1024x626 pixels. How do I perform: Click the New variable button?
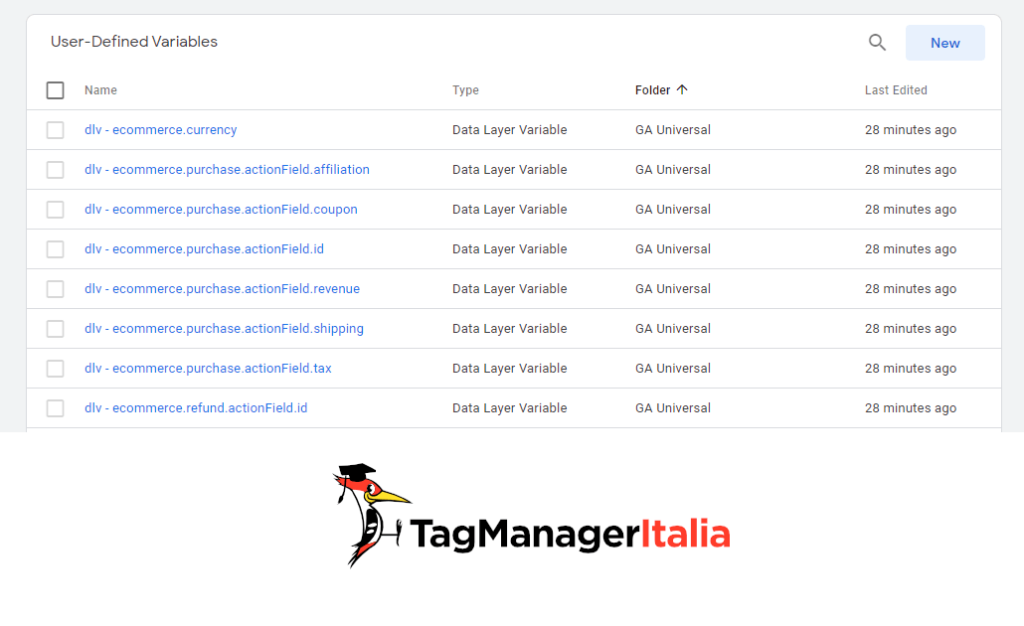pyautogui.click(x=945, y=43)
